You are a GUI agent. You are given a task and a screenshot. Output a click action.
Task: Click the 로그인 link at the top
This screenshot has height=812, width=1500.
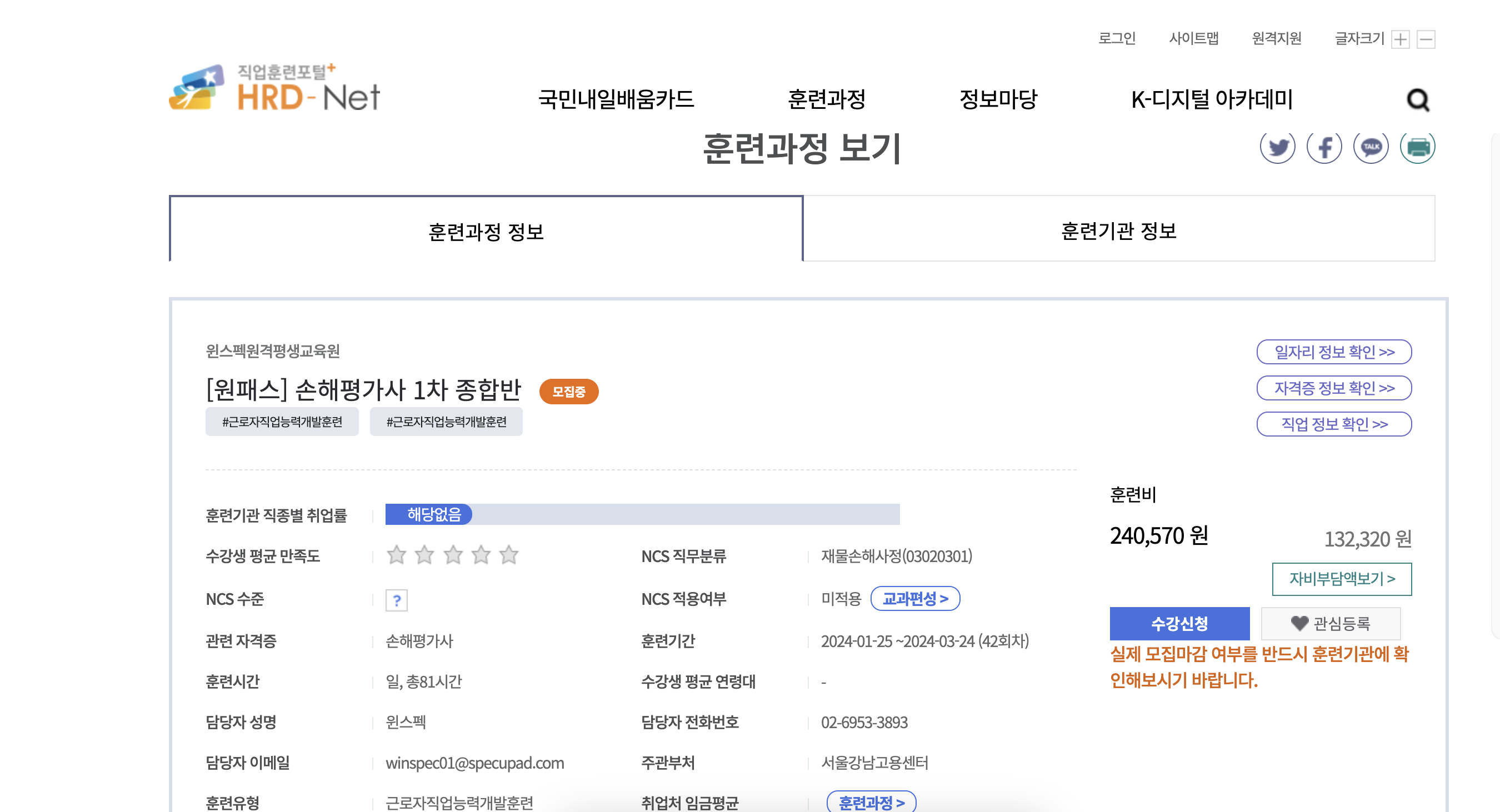pyautogui.click(x=1117, y=38)
